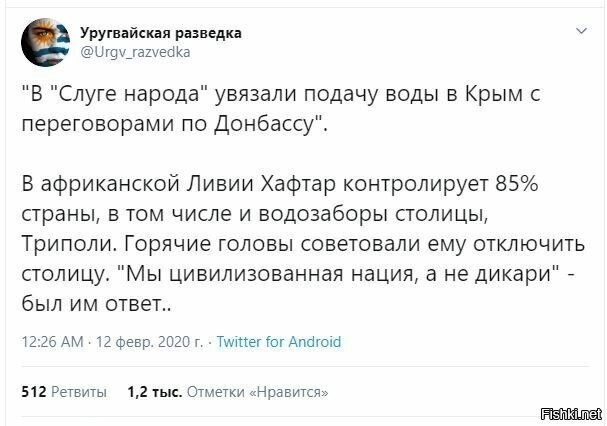
Task: Expand the tweet options chevron
Action: tap(583, 33)
